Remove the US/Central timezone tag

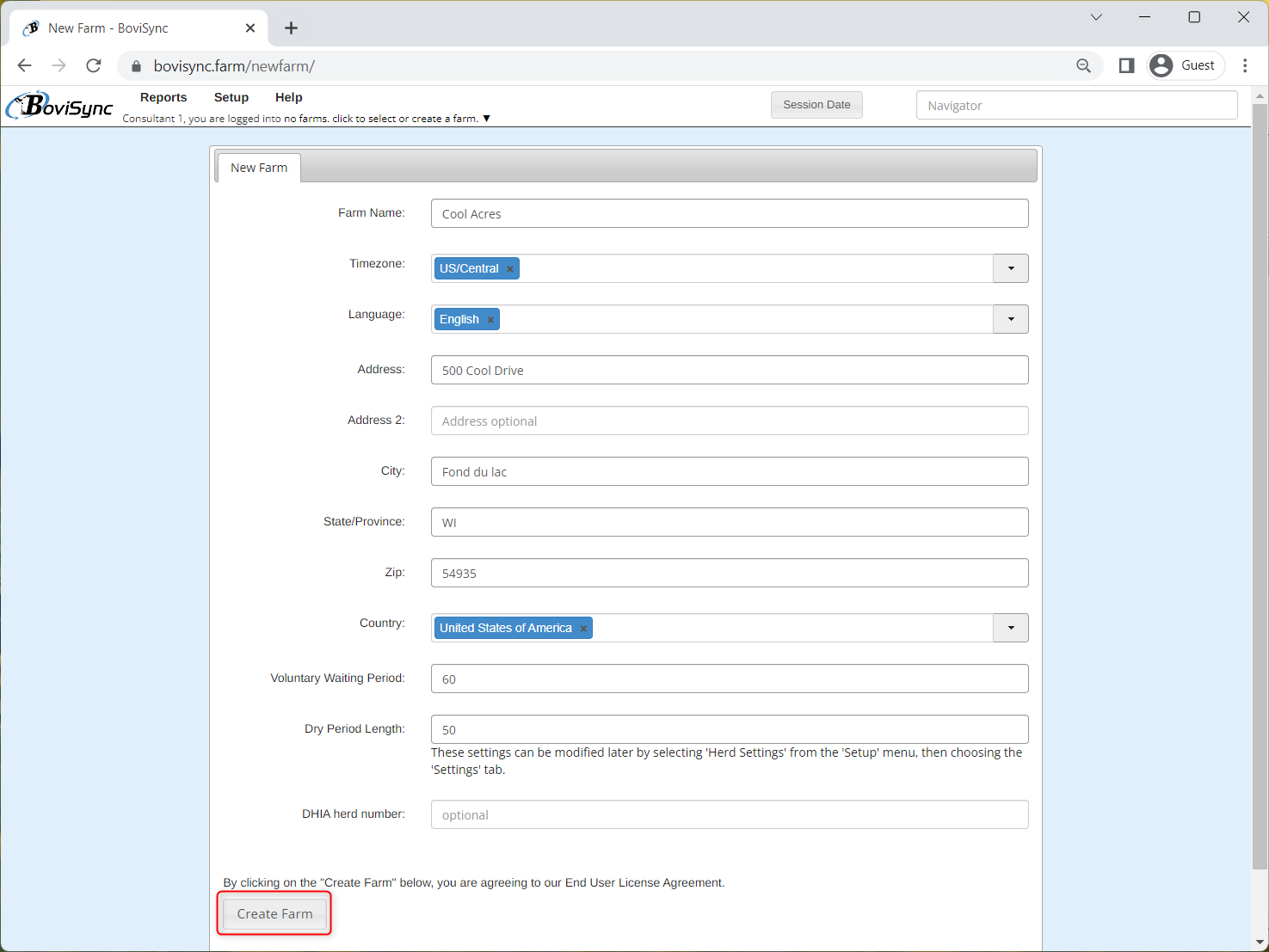(x=510, y=269)
